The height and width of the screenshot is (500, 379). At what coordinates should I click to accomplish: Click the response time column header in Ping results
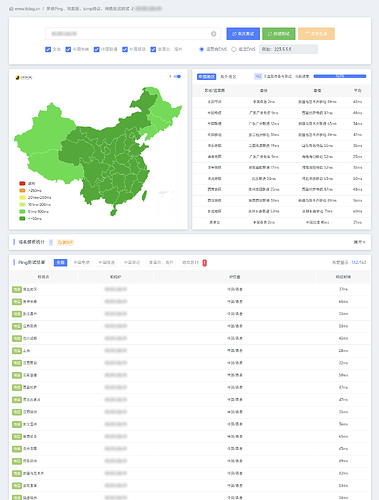[x=343, y=277]
